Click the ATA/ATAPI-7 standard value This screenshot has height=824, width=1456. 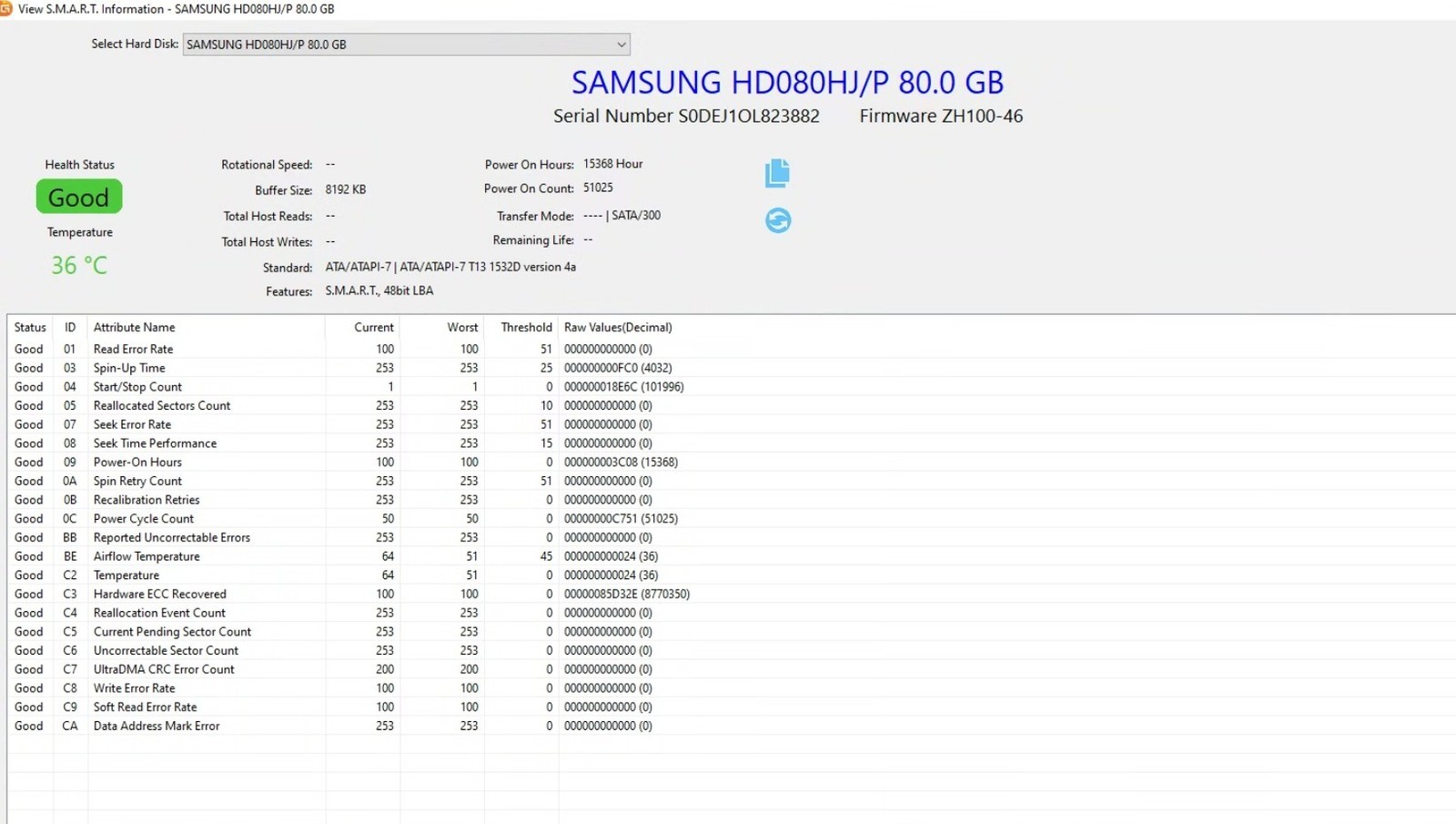click(x=450, y=267)
